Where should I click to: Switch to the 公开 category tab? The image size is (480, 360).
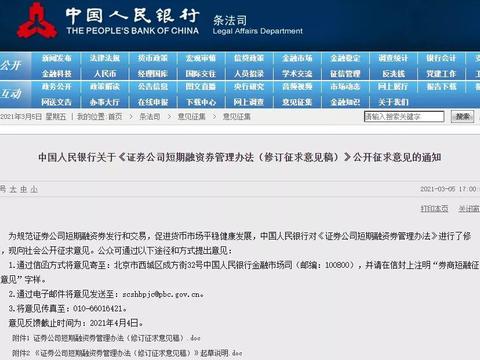pyautogui.click(x=12, y=65)
